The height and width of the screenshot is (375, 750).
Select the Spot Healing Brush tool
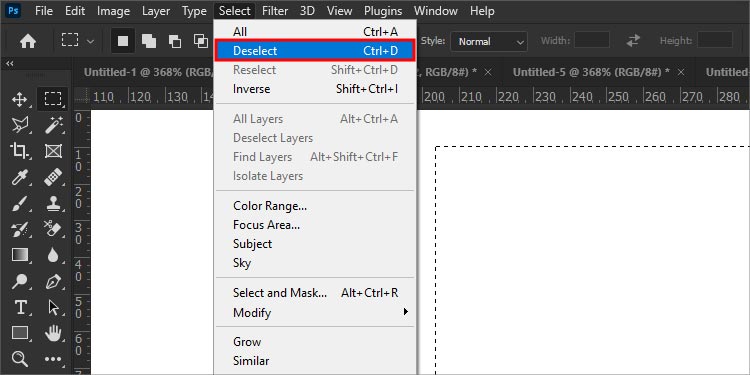coord(53,178)
